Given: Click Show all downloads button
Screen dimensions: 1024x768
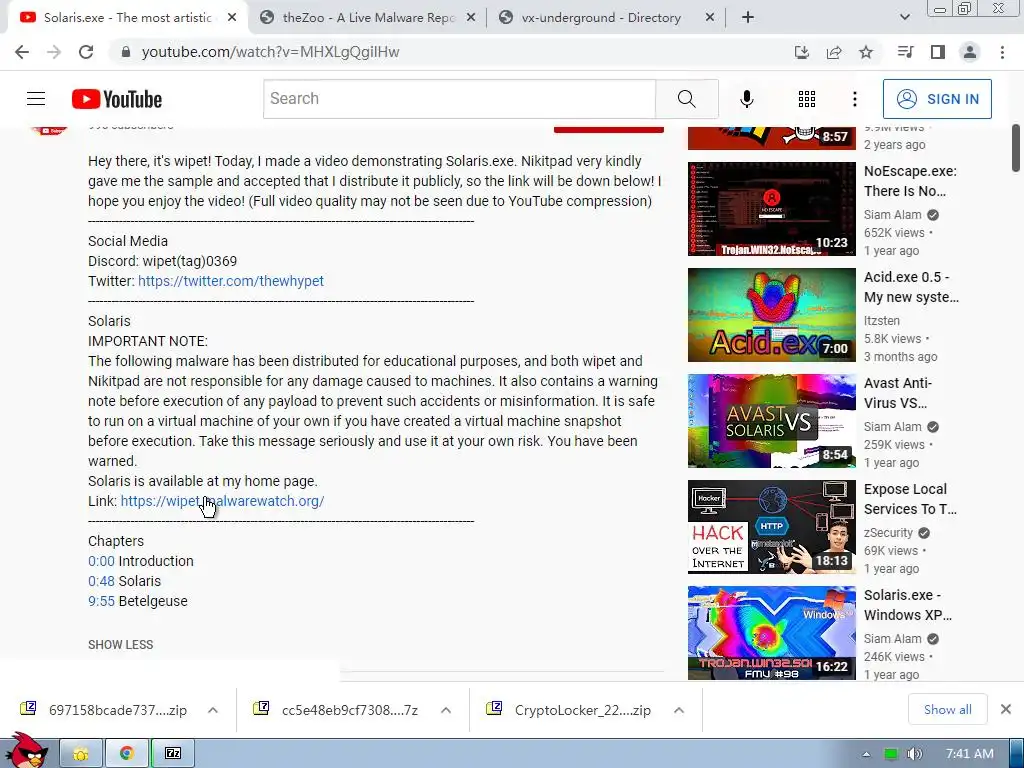Looking at the screenshot, I should pos(947,709).
